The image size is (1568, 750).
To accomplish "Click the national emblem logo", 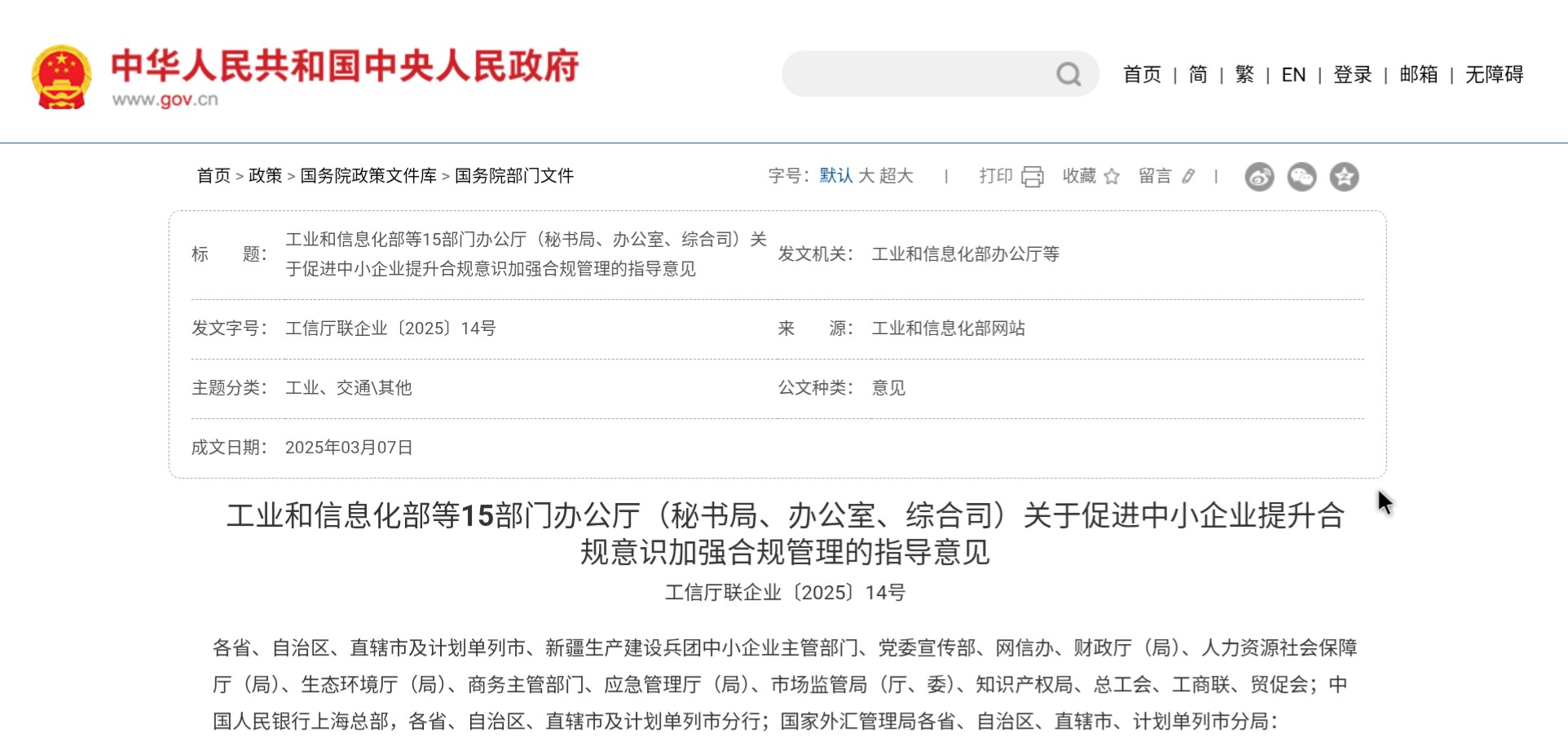I will coord(61,77).
